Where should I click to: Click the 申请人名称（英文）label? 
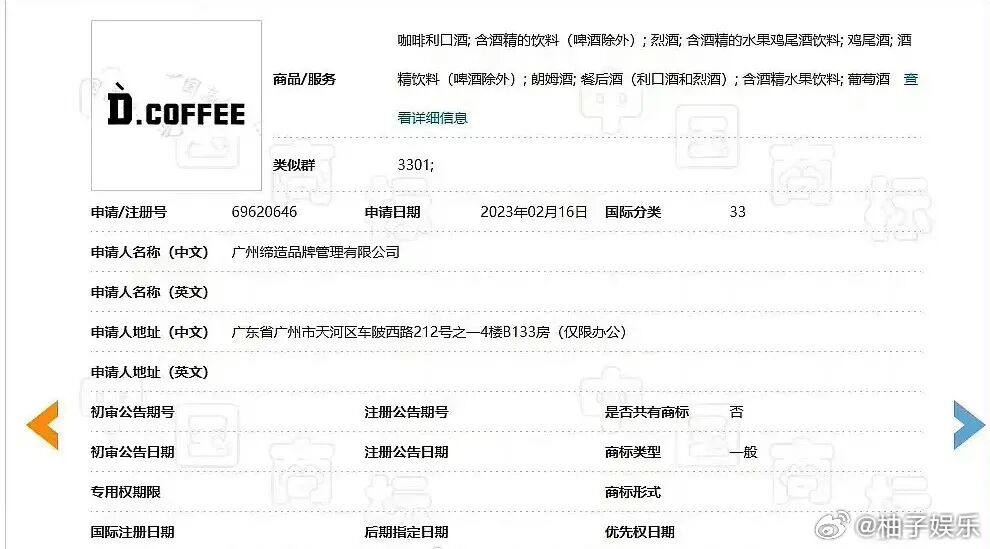150,292
